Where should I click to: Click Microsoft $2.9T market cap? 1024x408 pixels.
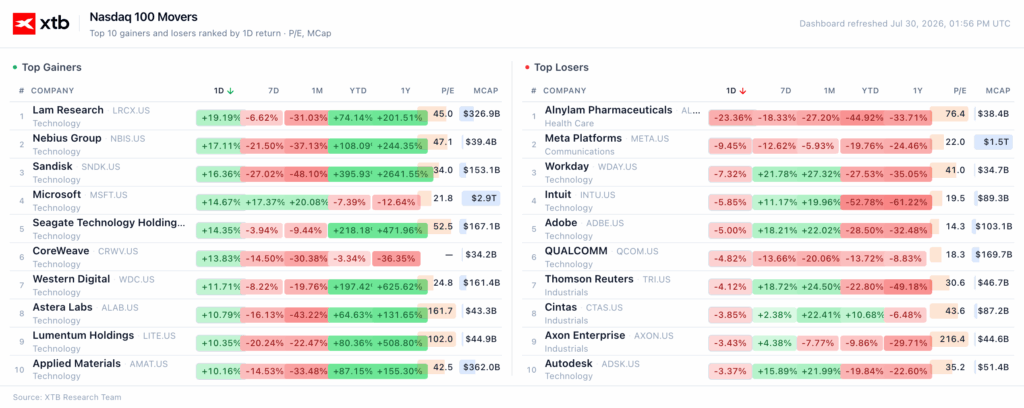[481, 198]
